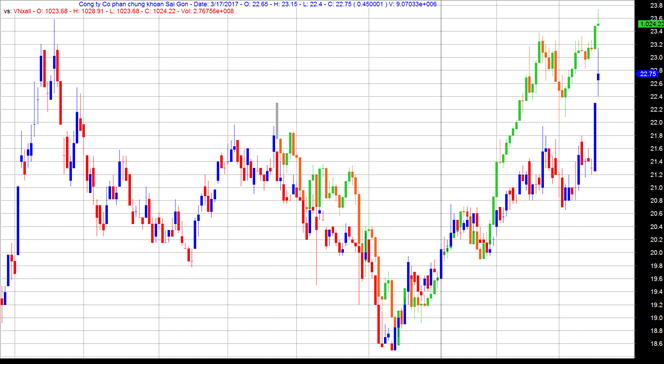Click the 22.0 price axis label

657,123
